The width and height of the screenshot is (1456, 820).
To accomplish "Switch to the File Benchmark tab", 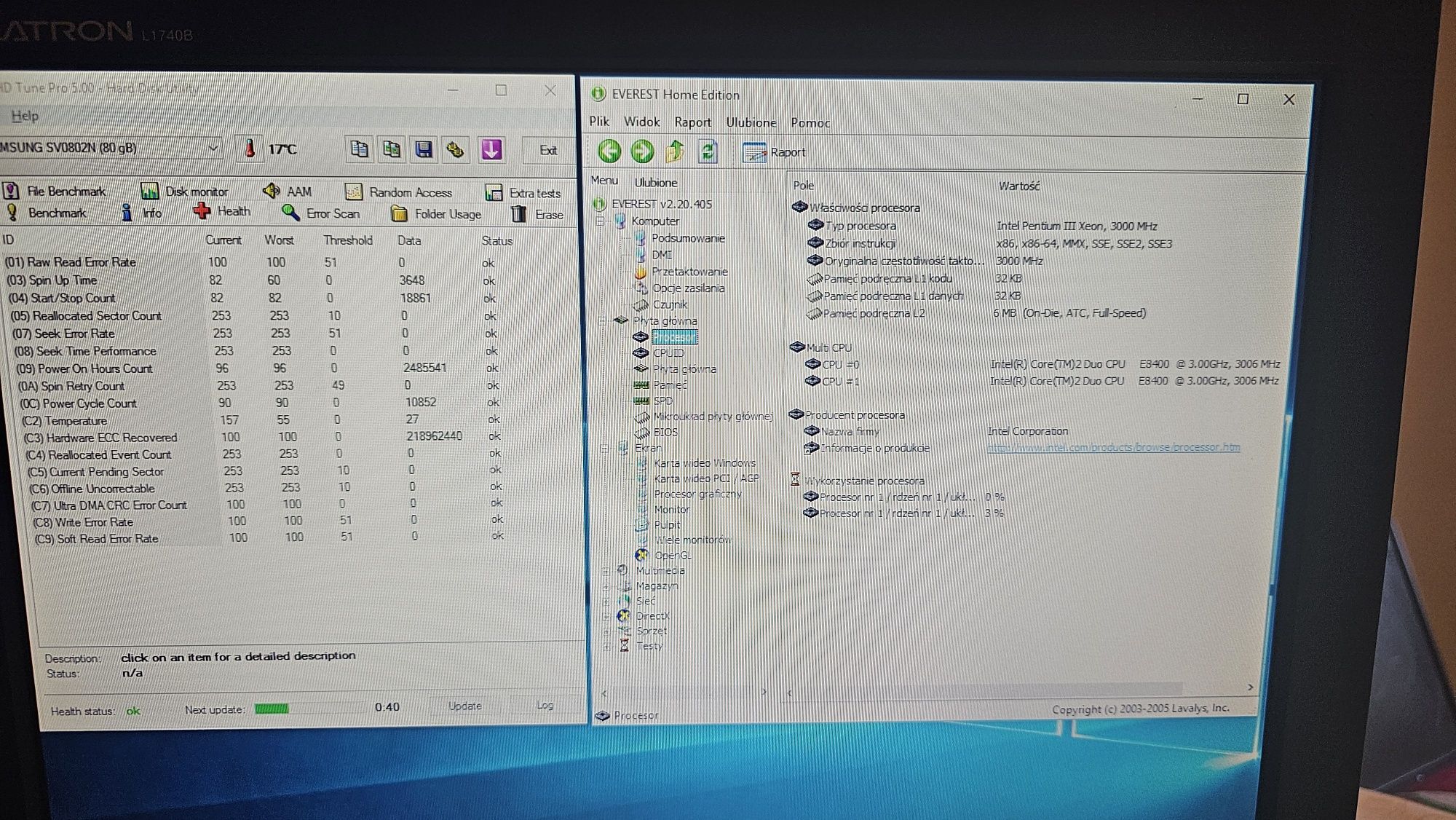I will [x=55, y=191].
